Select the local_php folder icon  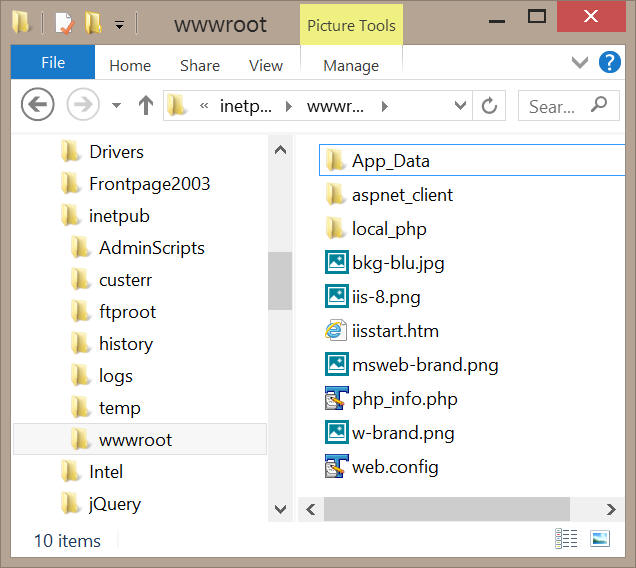click(335, 229)
